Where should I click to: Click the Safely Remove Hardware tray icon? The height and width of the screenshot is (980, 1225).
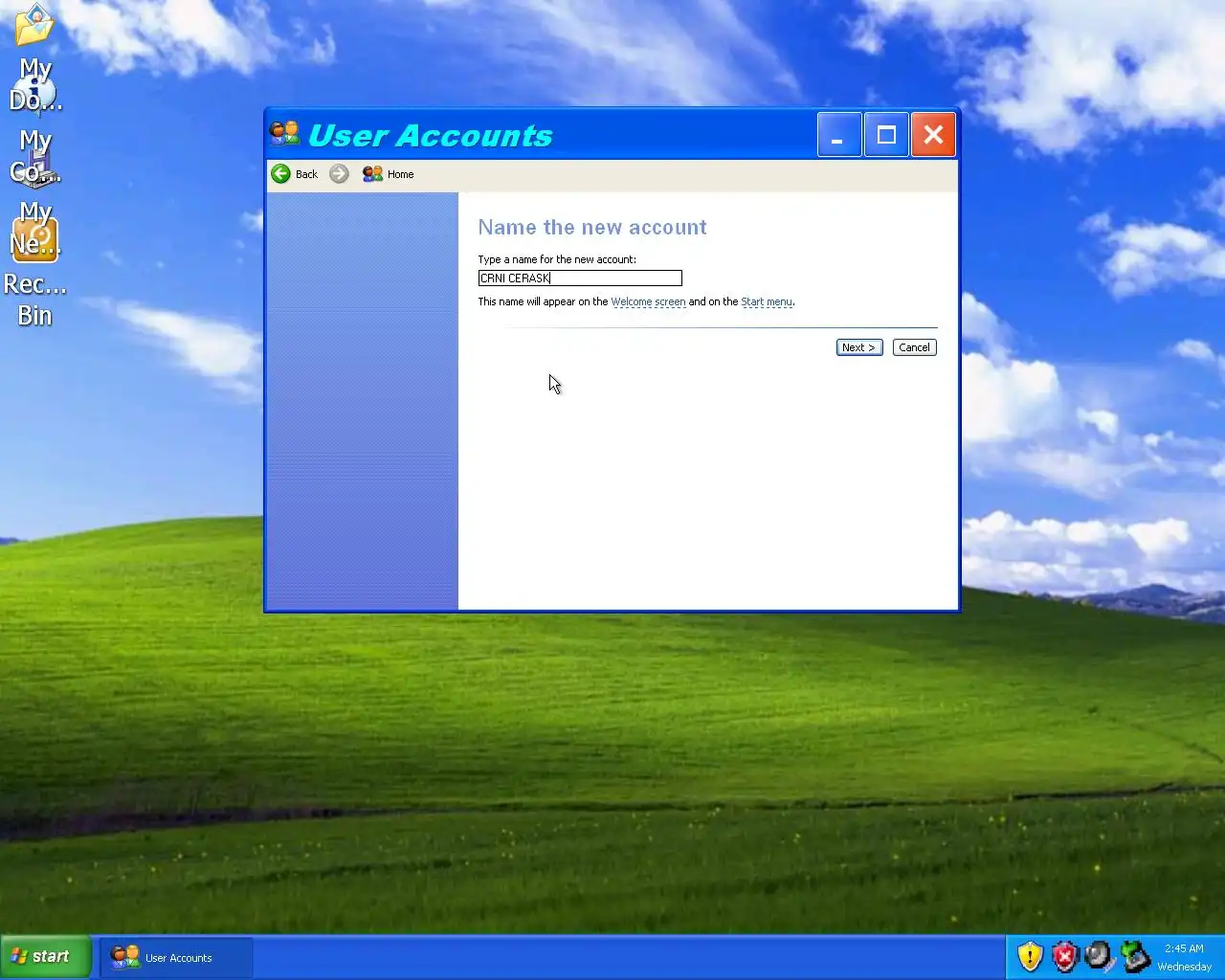pyautogui.click(x=1135, y=956)
